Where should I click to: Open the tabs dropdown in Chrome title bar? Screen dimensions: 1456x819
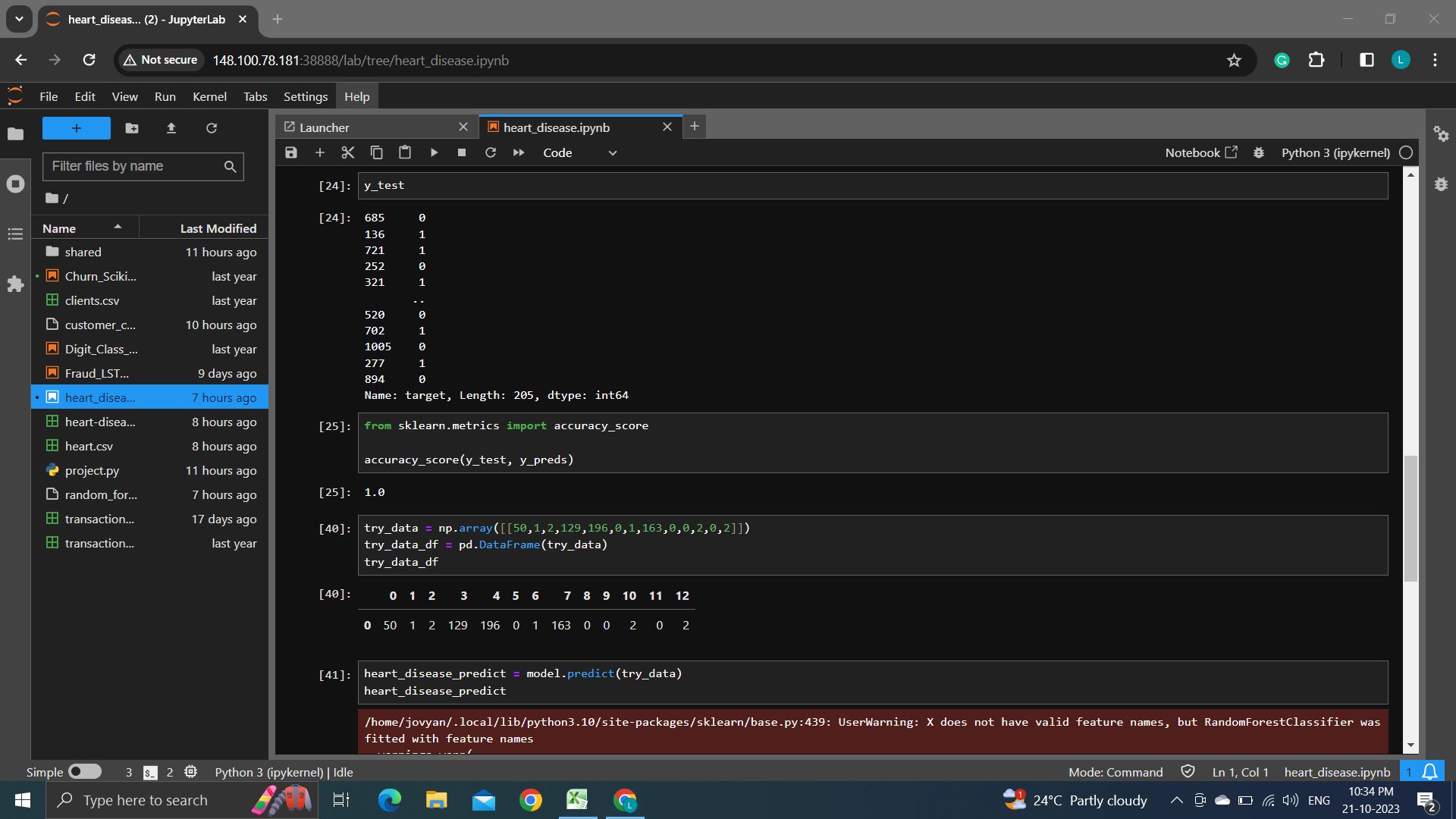point(19,19)
